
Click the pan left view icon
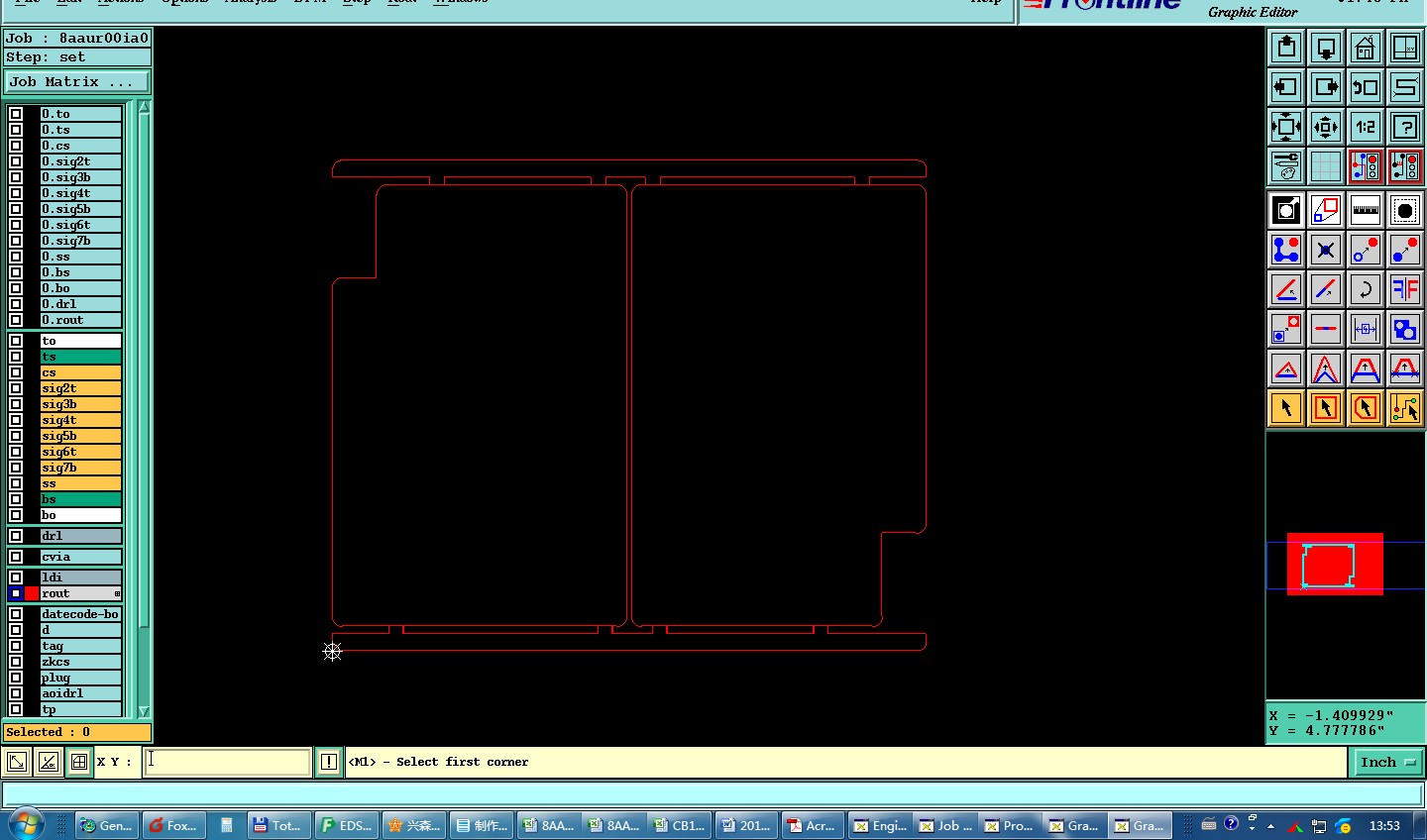1286,87
